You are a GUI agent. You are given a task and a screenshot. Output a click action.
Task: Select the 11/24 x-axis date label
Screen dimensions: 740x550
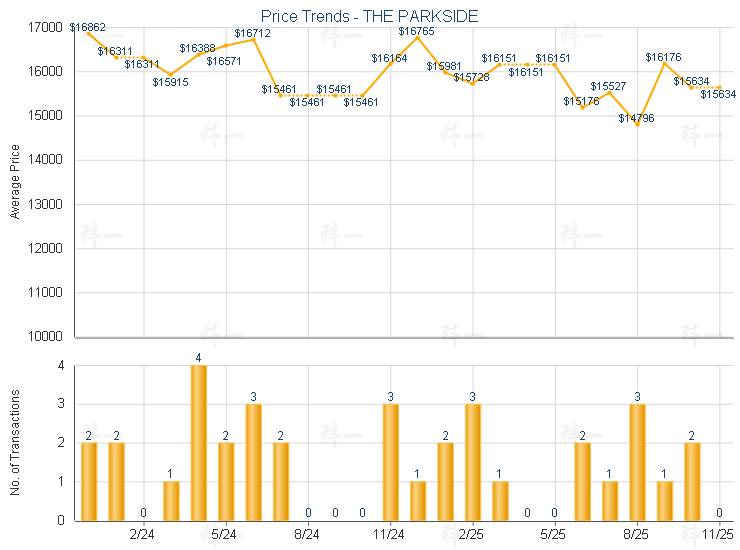(x=390, y=534)
